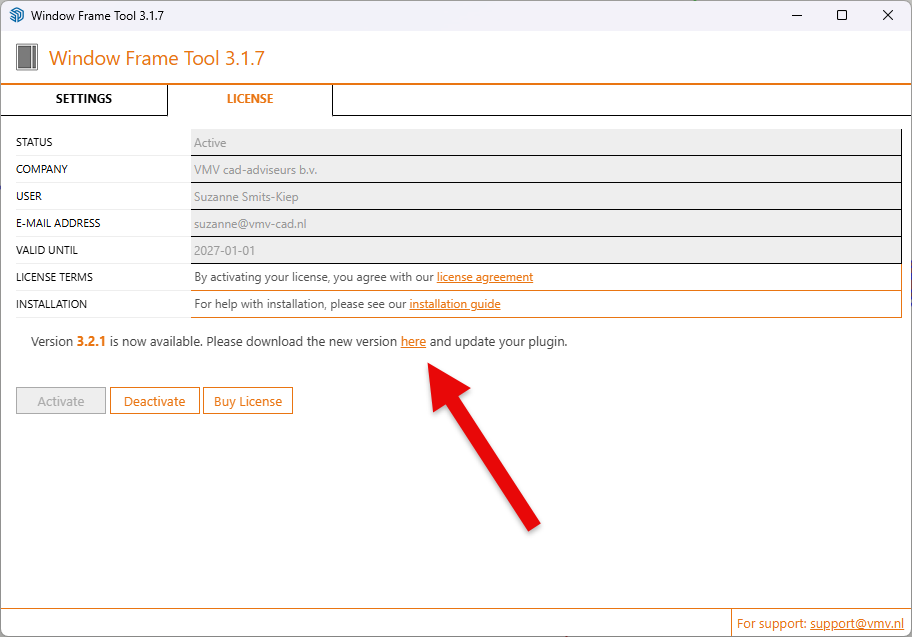Click the SketchUp icon in the title bar

tap(16, 16)
